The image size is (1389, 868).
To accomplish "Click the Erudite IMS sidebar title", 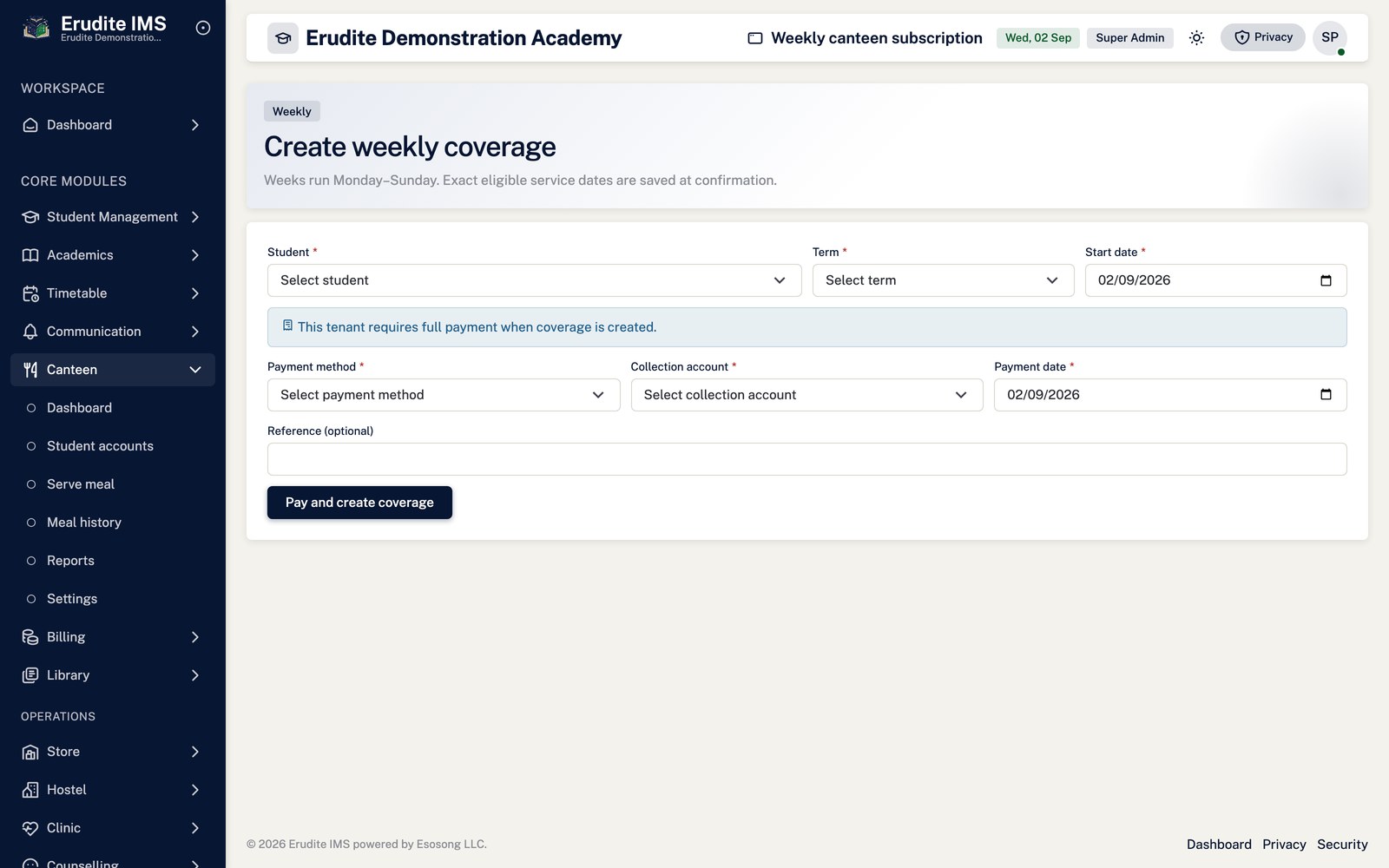I will coord(114,23).
